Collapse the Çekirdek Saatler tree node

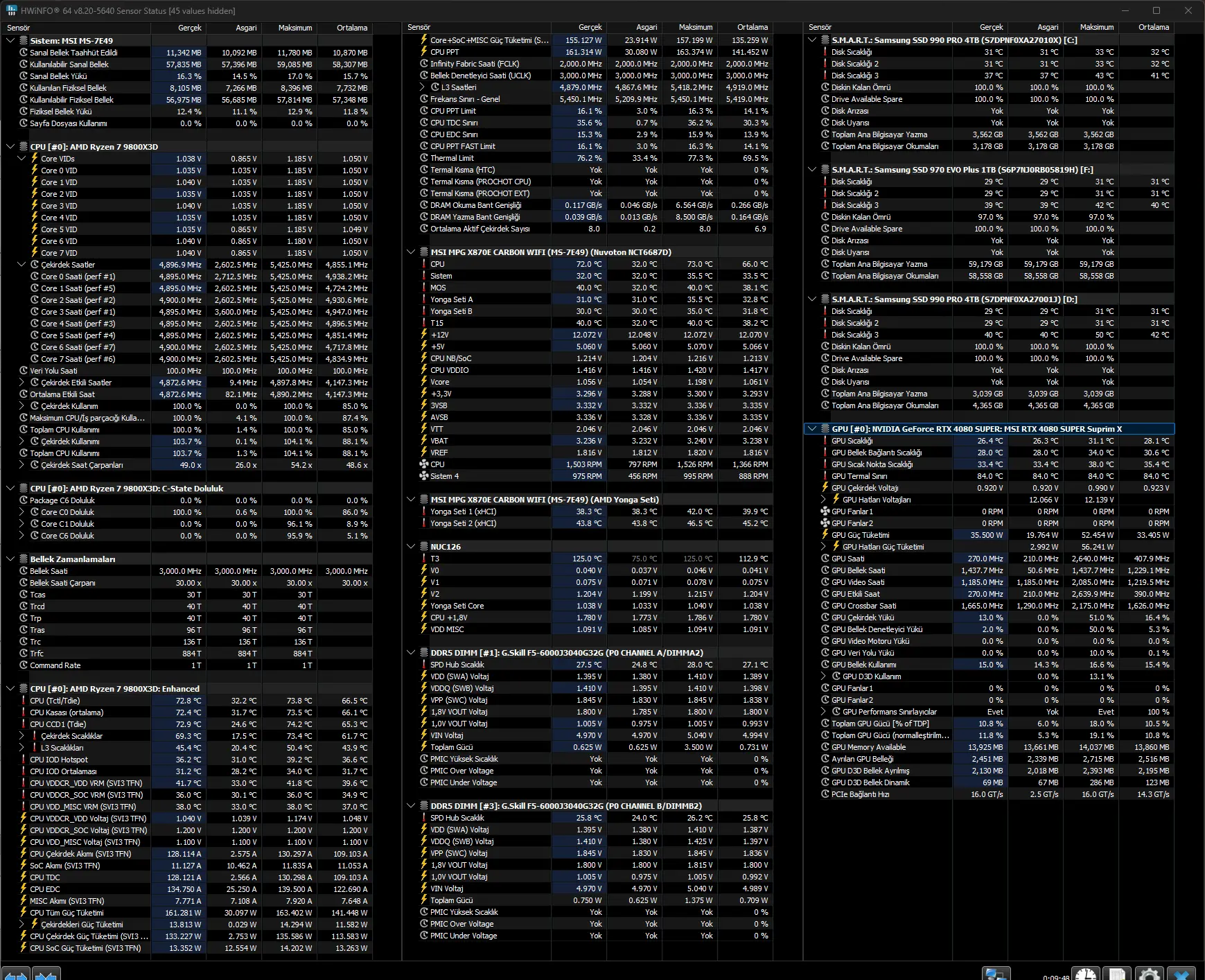[x=21, y=265]
